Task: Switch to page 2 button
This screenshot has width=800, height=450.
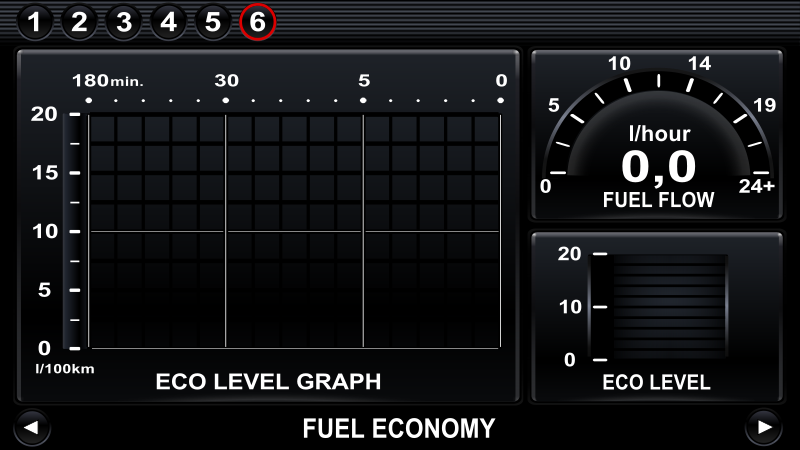Action: coord(79,22)
